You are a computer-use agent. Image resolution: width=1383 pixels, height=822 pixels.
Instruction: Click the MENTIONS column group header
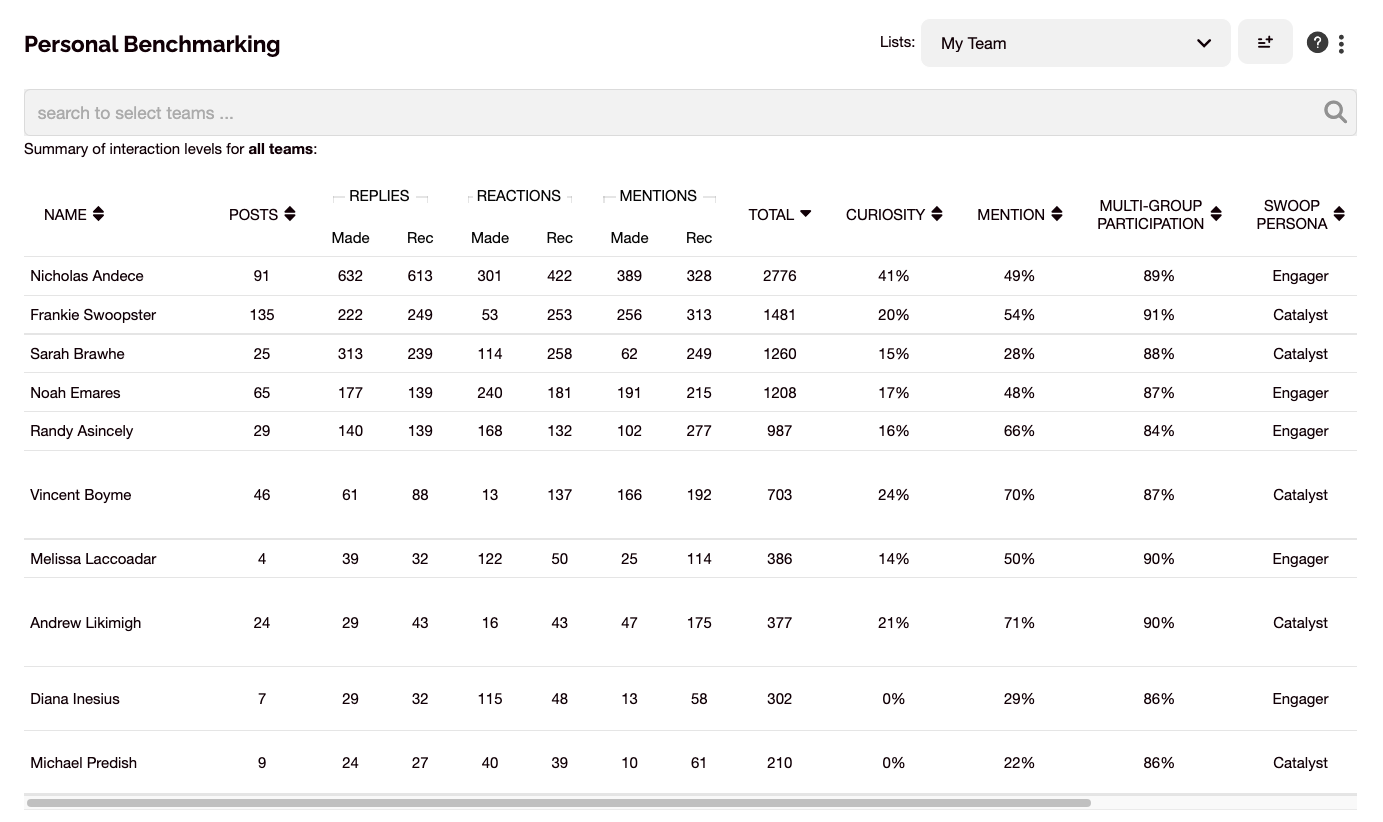click(658, 196)
